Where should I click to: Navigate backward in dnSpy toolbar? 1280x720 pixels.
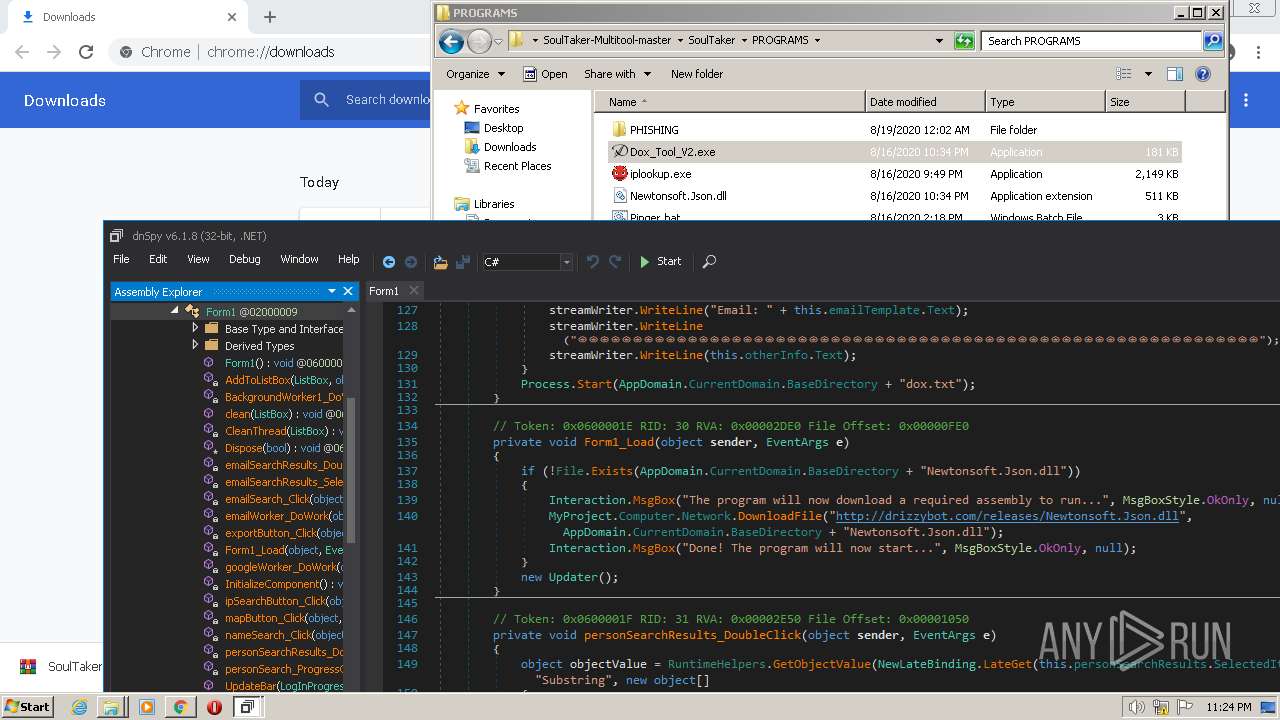pos(389,262)
